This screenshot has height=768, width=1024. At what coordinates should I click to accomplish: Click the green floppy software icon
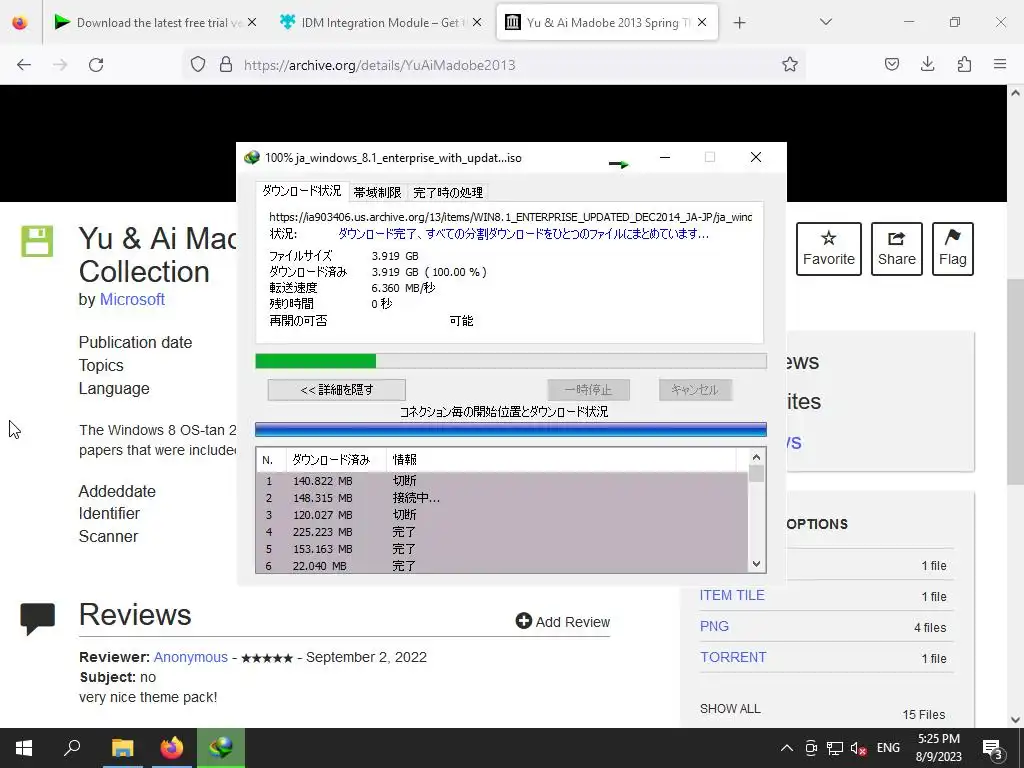[37, 241]
